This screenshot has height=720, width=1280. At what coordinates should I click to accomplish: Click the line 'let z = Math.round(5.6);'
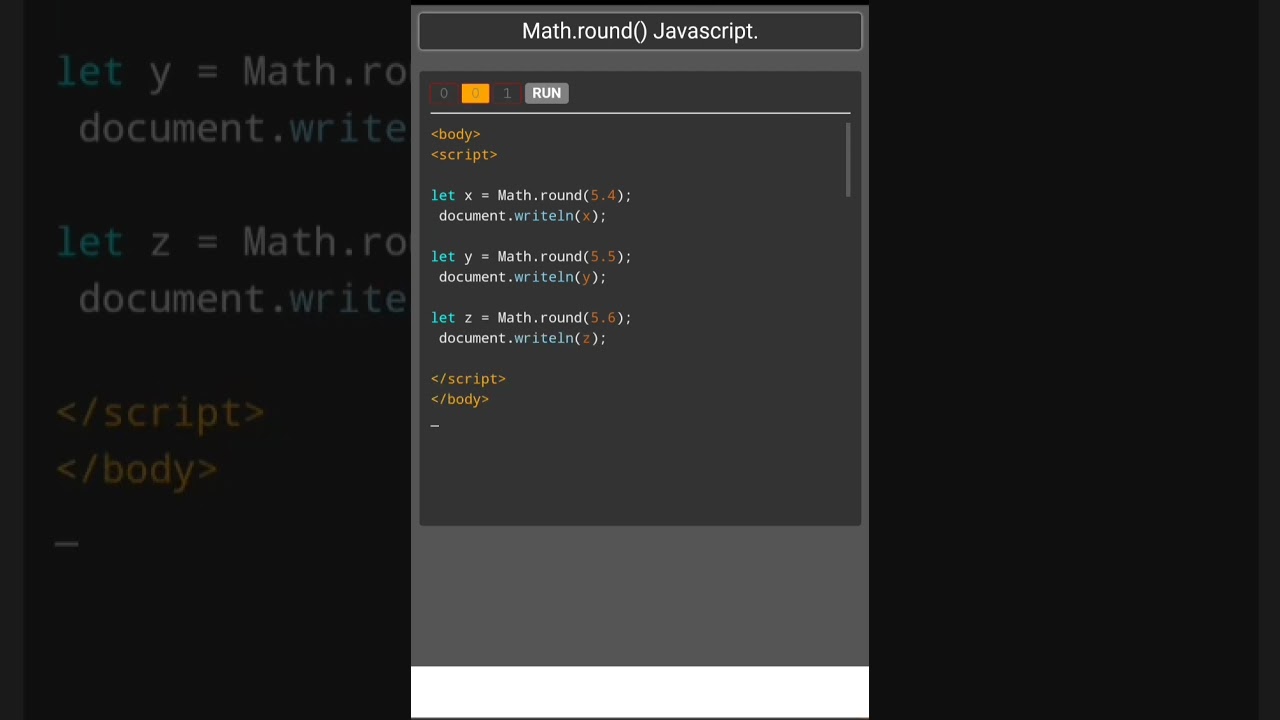click(x=531, y=318)
